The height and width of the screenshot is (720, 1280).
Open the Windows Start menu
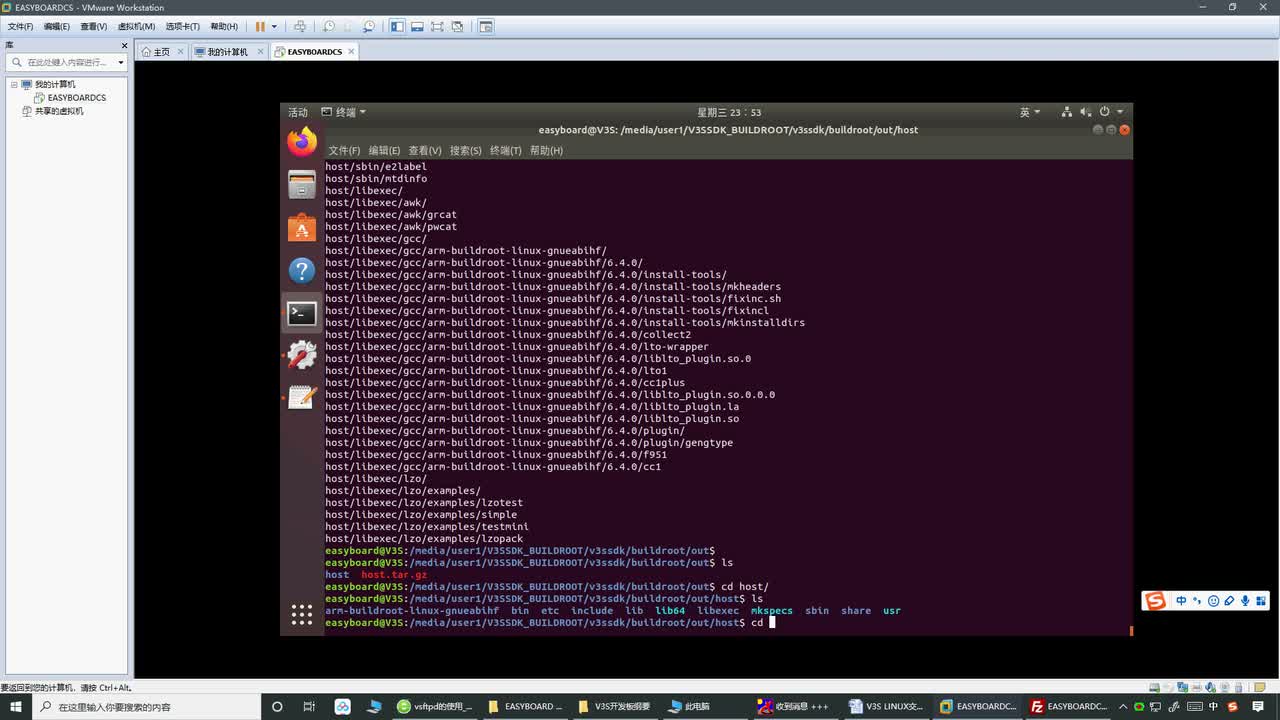point(16,706)
